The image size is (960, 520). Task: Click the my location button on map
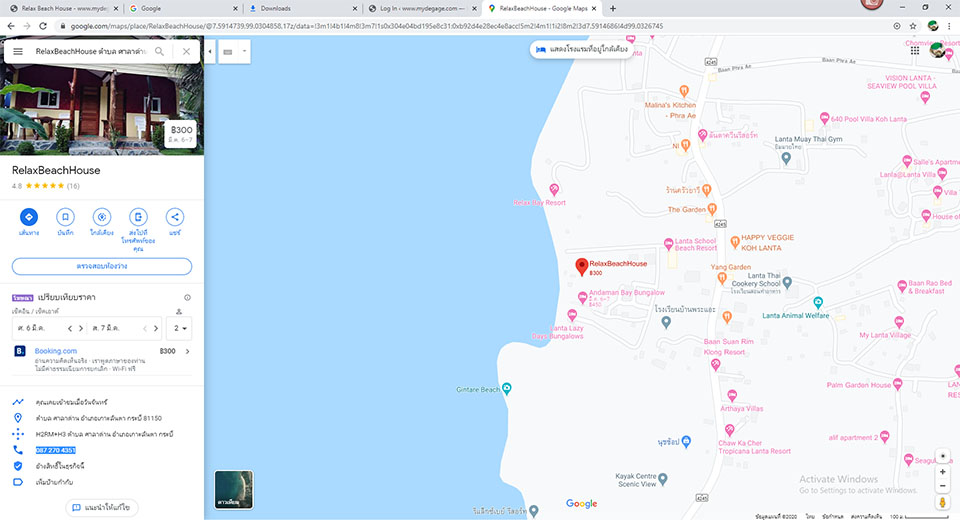click(x=942, y=456)
